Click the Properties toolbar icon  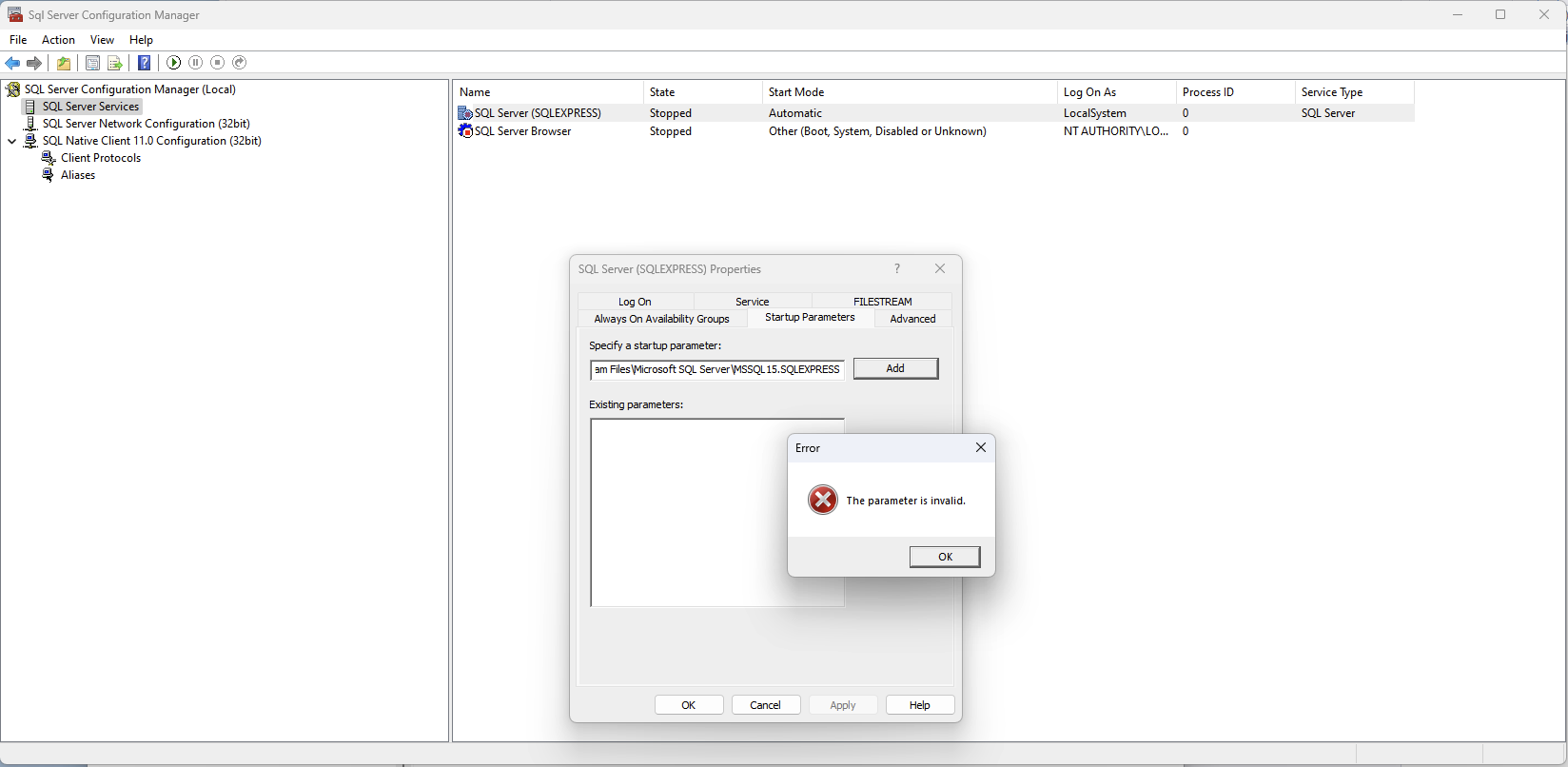coord(92,63)
